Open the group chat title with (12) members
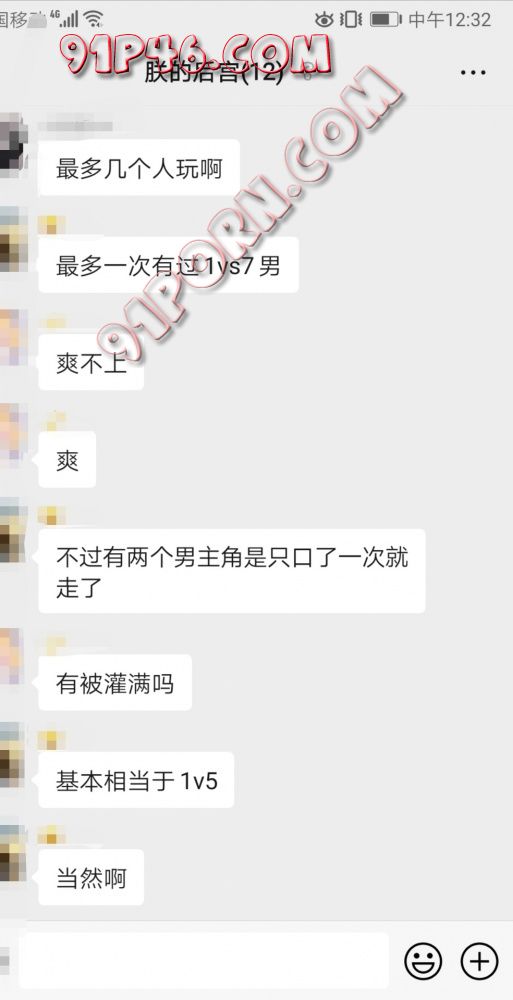 coord(214,72)
